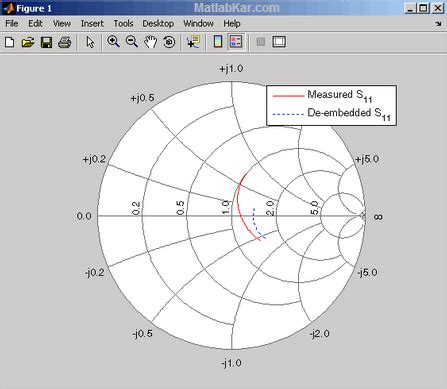The height and width of the screenshot is (389, 447).
Task: Open the Desktop menu
Action: pyautogui.click(x=158, y=24)
